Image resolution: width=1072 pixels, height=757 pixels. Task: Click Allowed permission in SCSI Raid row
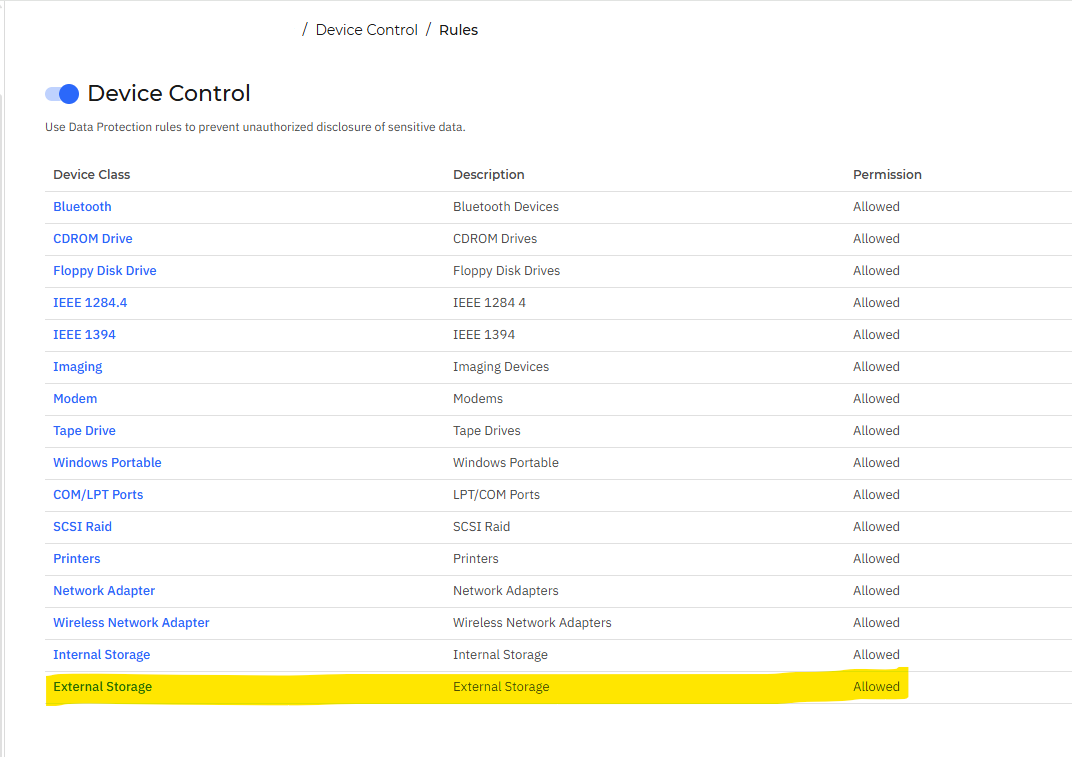876,527
